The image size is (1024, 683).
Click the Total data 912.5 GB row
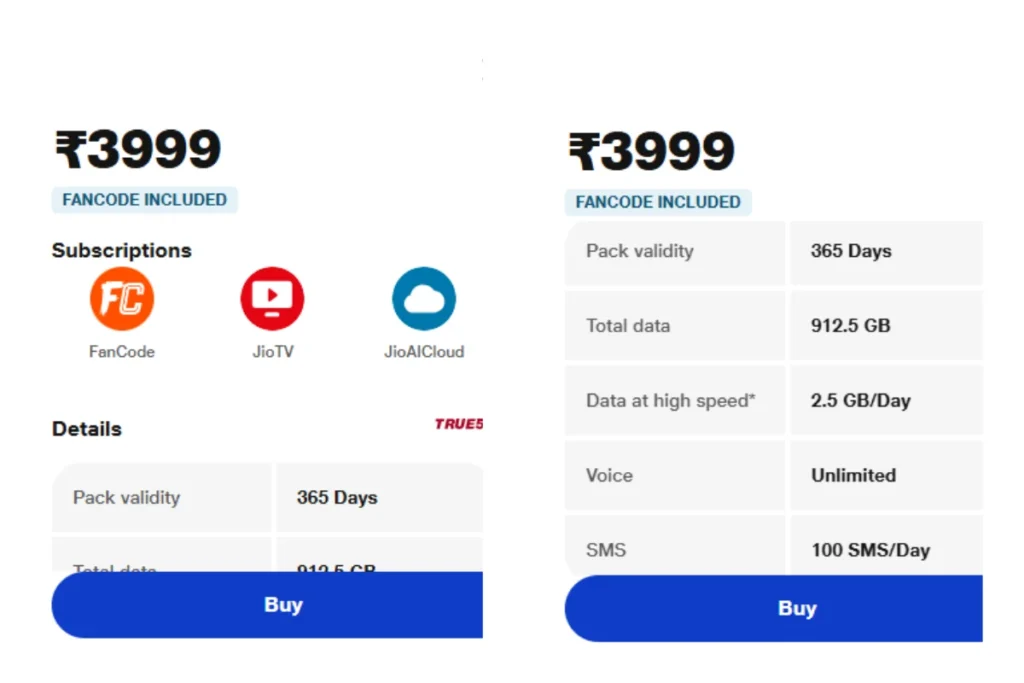tap(774, 326)
